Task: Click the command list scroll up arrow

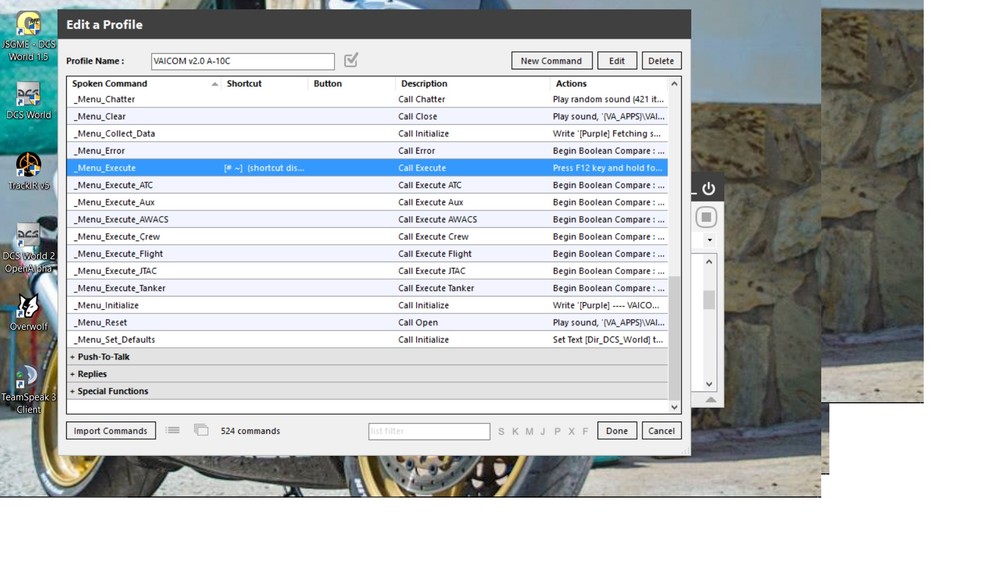Action: pyautogui.click(x=674, y=84)
